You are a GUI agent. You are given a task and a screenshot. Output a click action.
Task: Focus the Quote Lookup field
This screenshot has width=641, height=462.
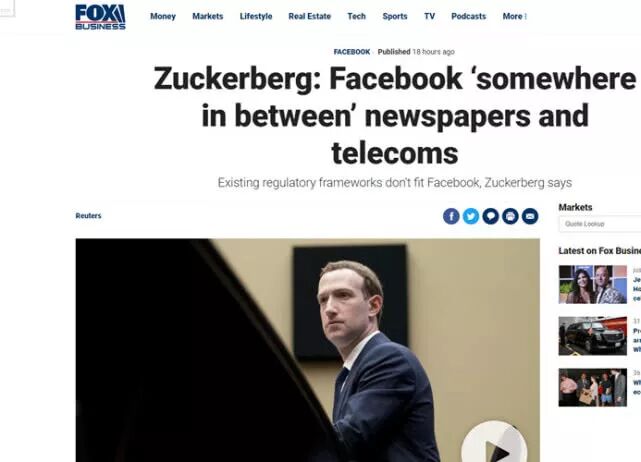tap(600, 224)
